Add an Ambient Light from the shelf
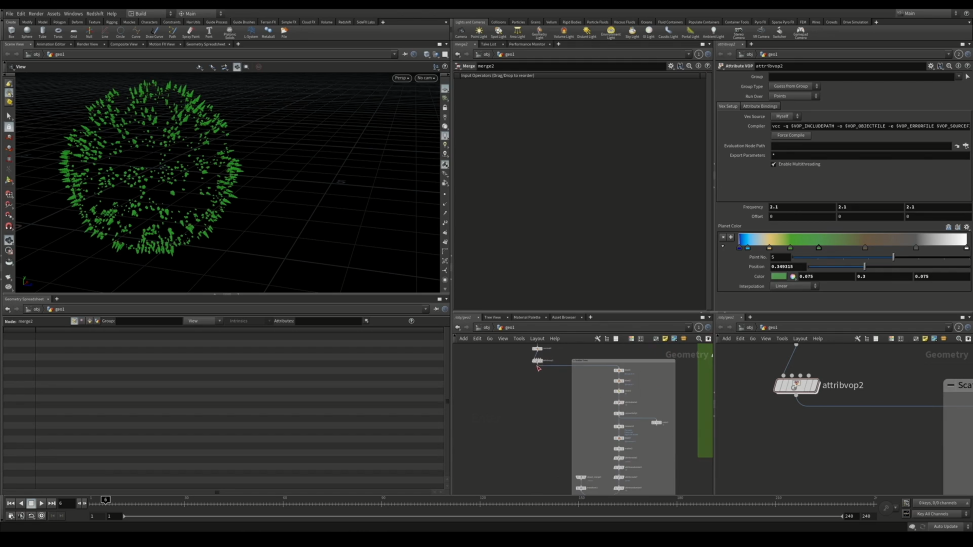The height and width of the screenshot is (547, 973). tap(713, 32)
